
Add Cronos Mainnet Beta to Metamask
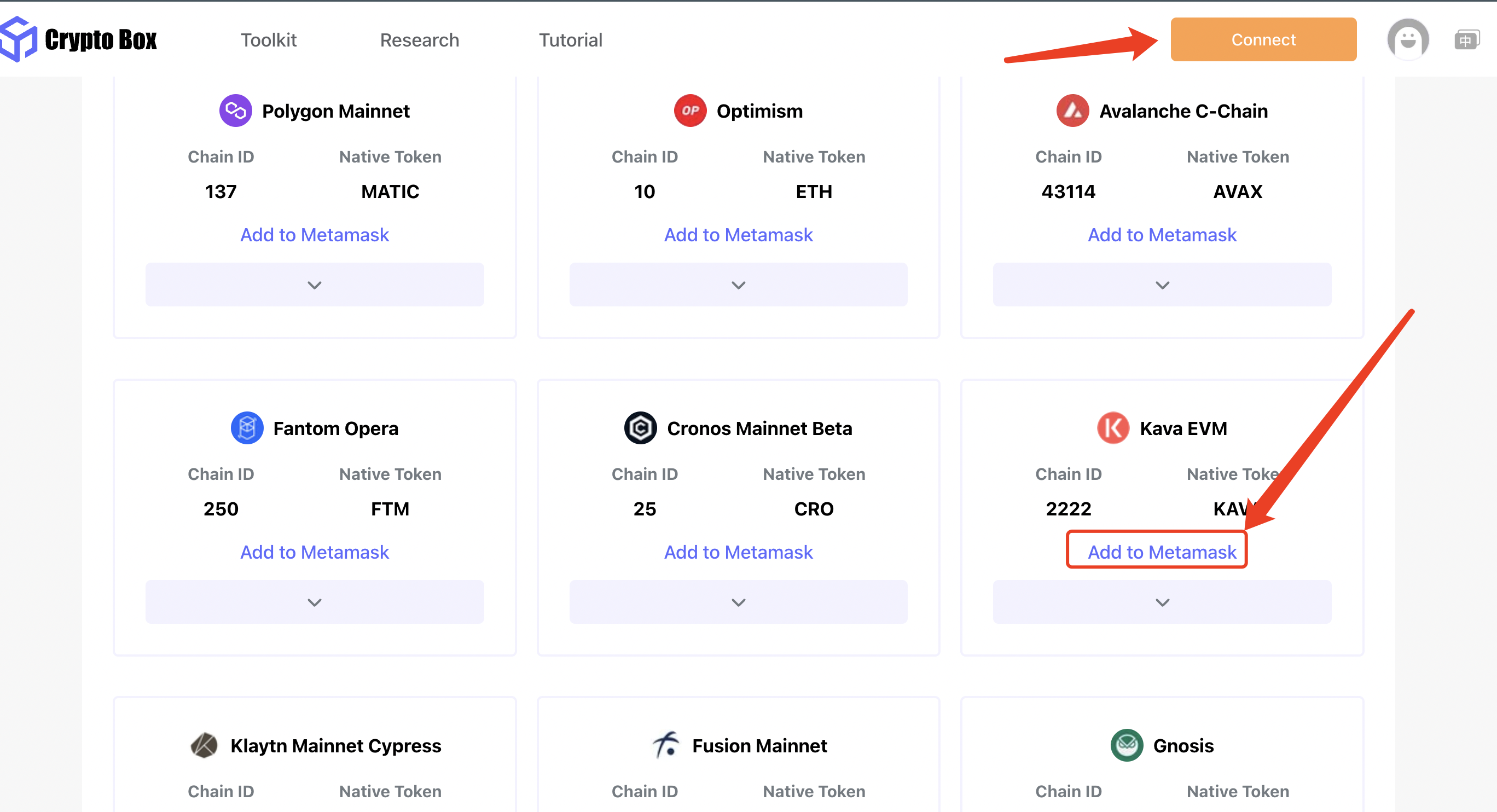pos(738,552)
